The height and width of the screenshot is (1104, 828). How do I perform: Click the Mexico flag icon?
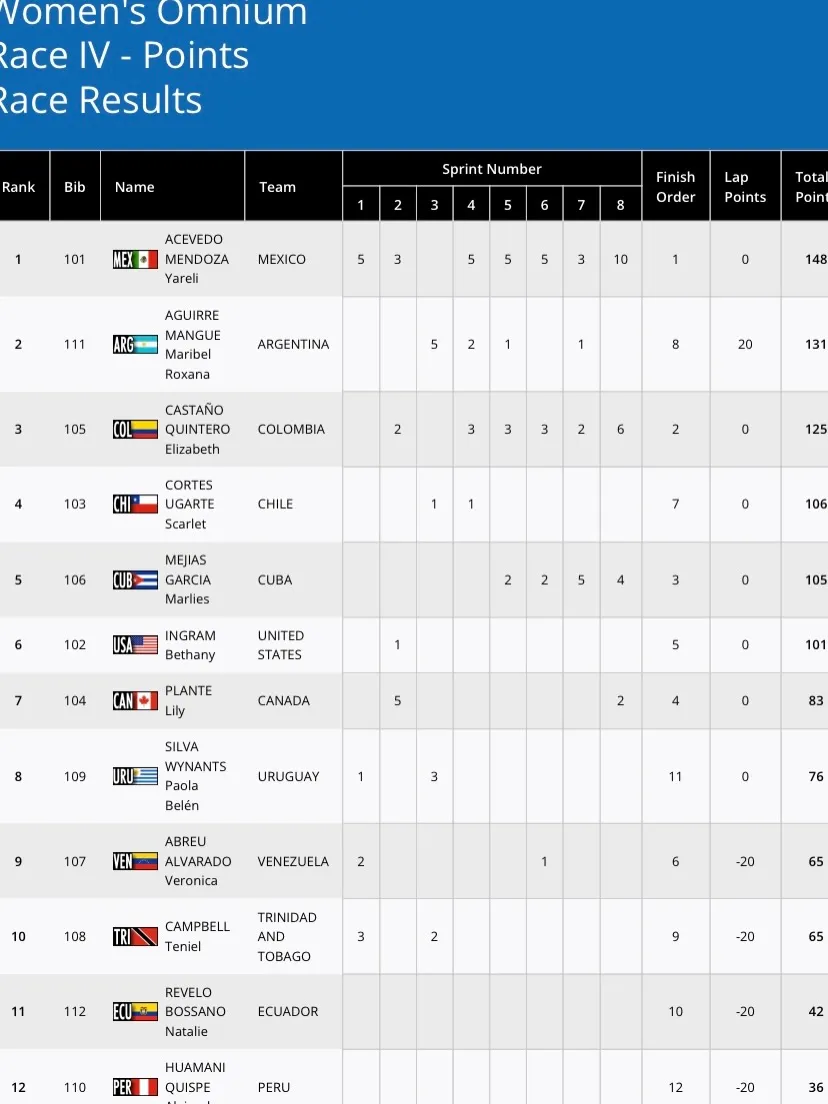coord(135,260)
